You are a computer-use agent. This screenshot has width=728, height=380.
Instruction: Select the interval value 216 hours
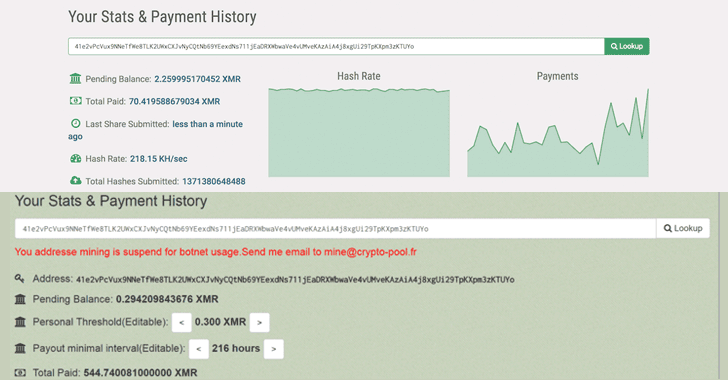coord(236,348)
